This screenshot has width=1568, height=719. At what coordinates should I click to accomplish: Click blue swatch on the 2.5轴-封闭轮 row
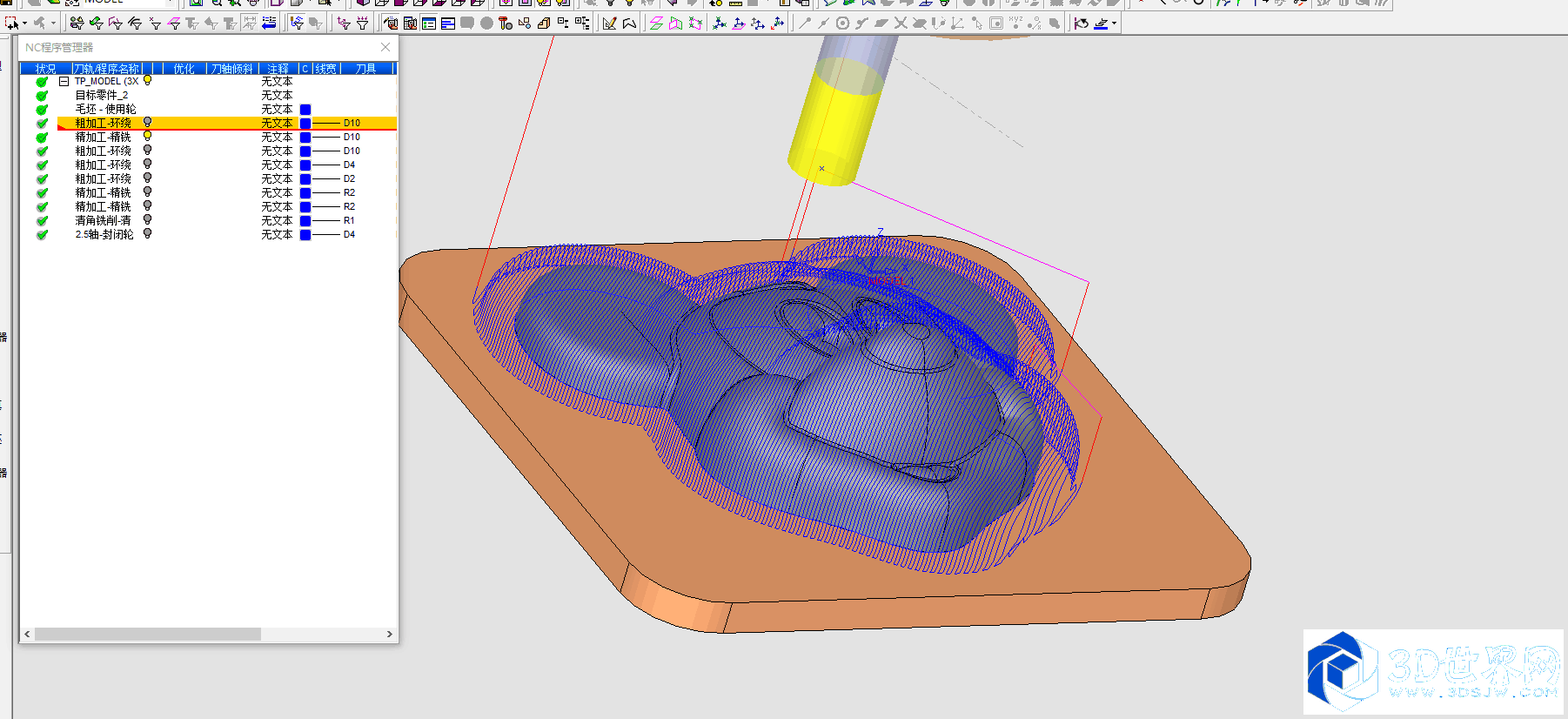tap(305, 234)
